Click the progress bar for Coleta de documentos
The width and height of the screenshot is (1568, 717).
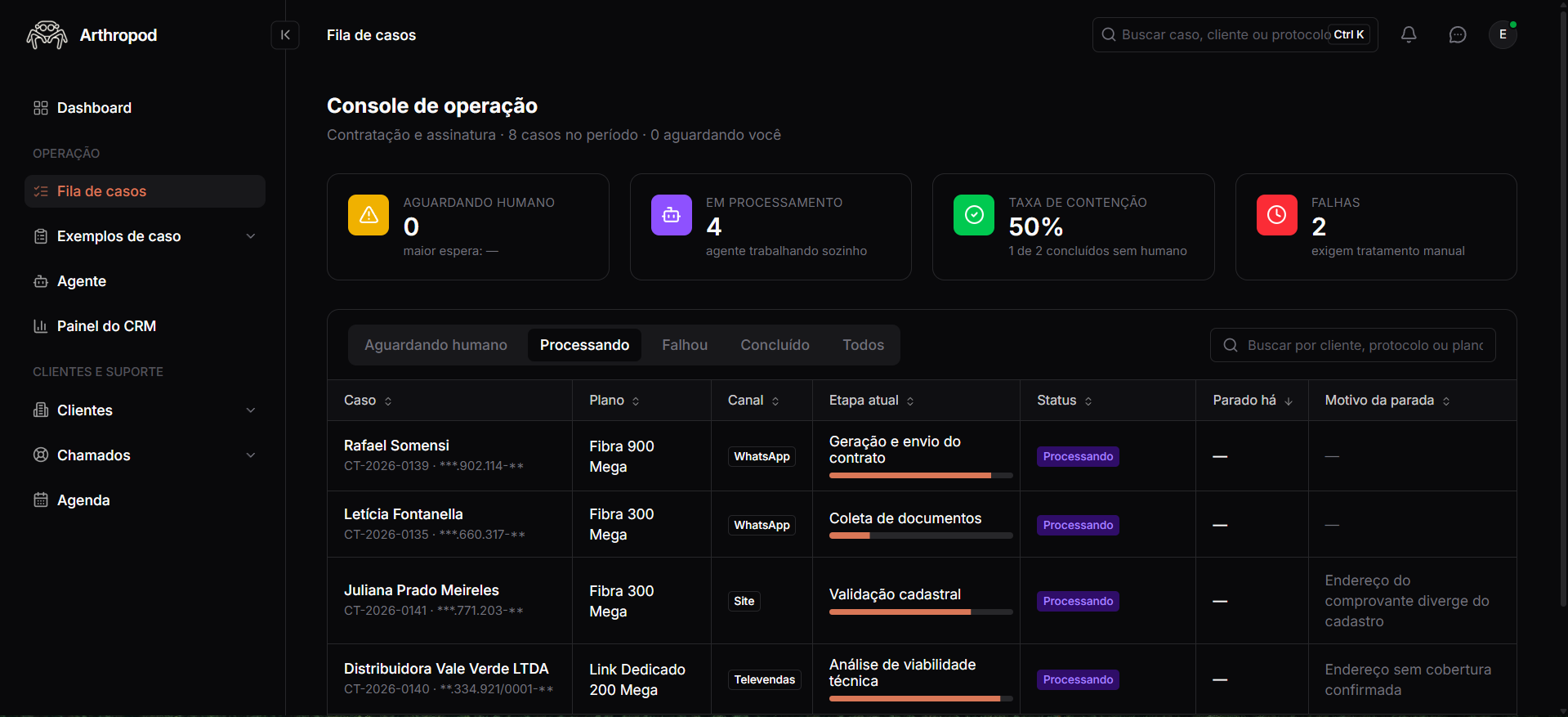921,536
